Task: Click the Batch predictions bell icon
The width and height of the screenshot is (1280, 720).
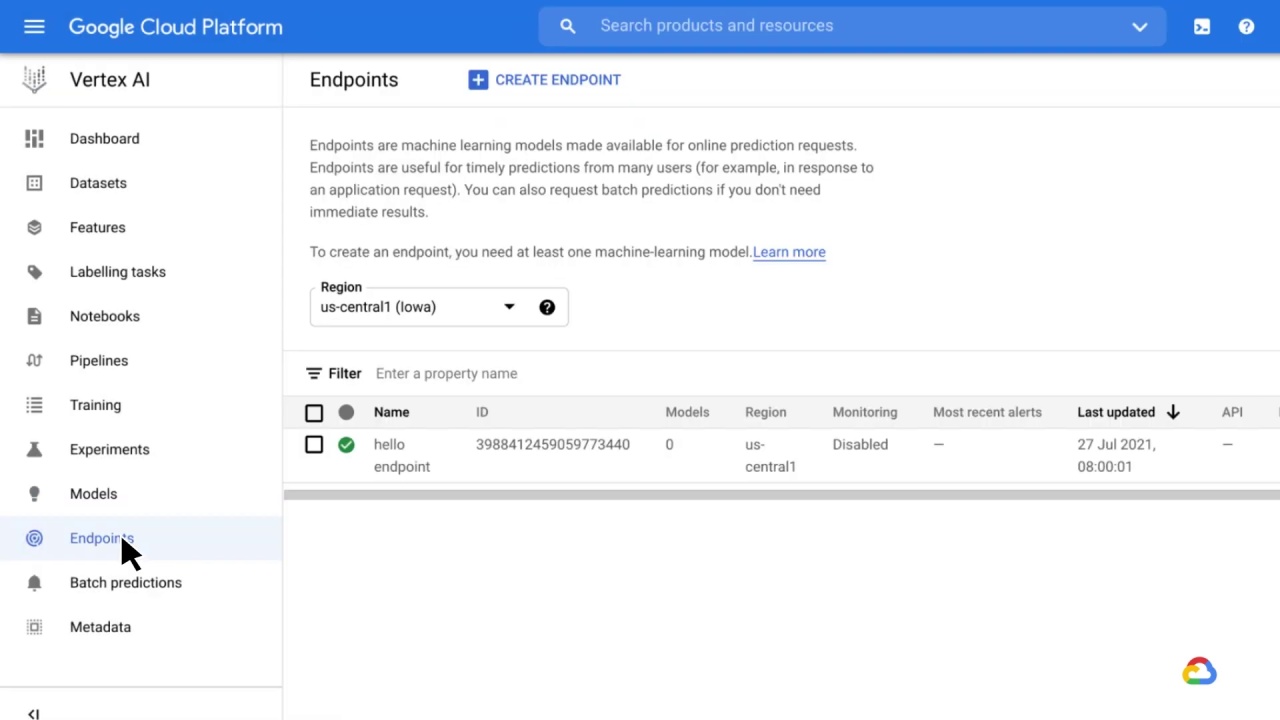Action: (34, 583)
